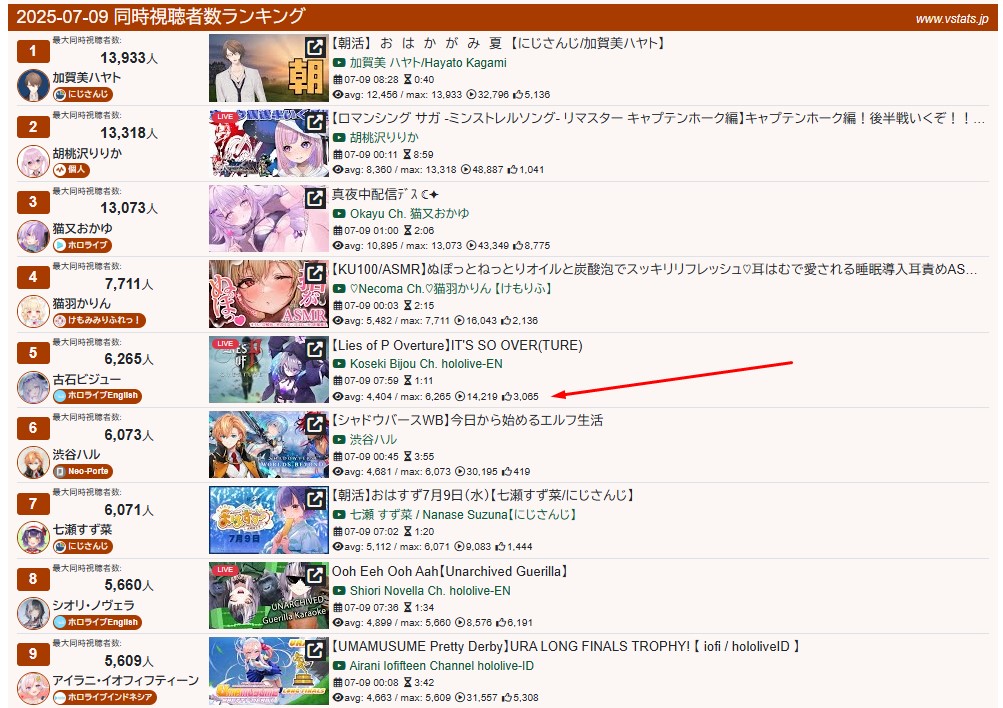Open 【KU100/ASMR】 stream title
Image resolution: width=1003 pixels, height=708 pixels.
pyautogui.click(x=654, y=270)
